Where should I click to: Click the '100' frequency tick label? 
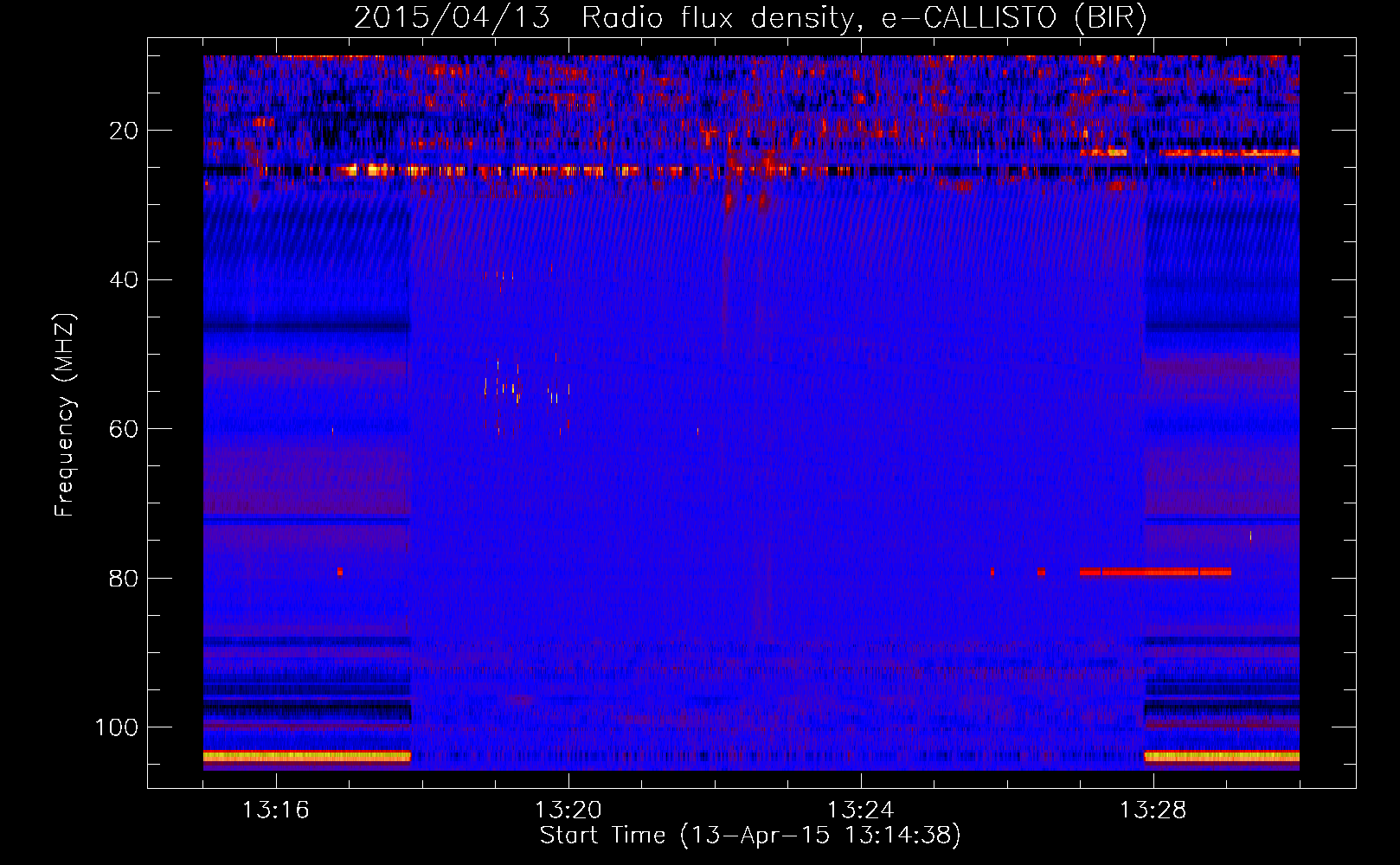[x=117, y=727]
